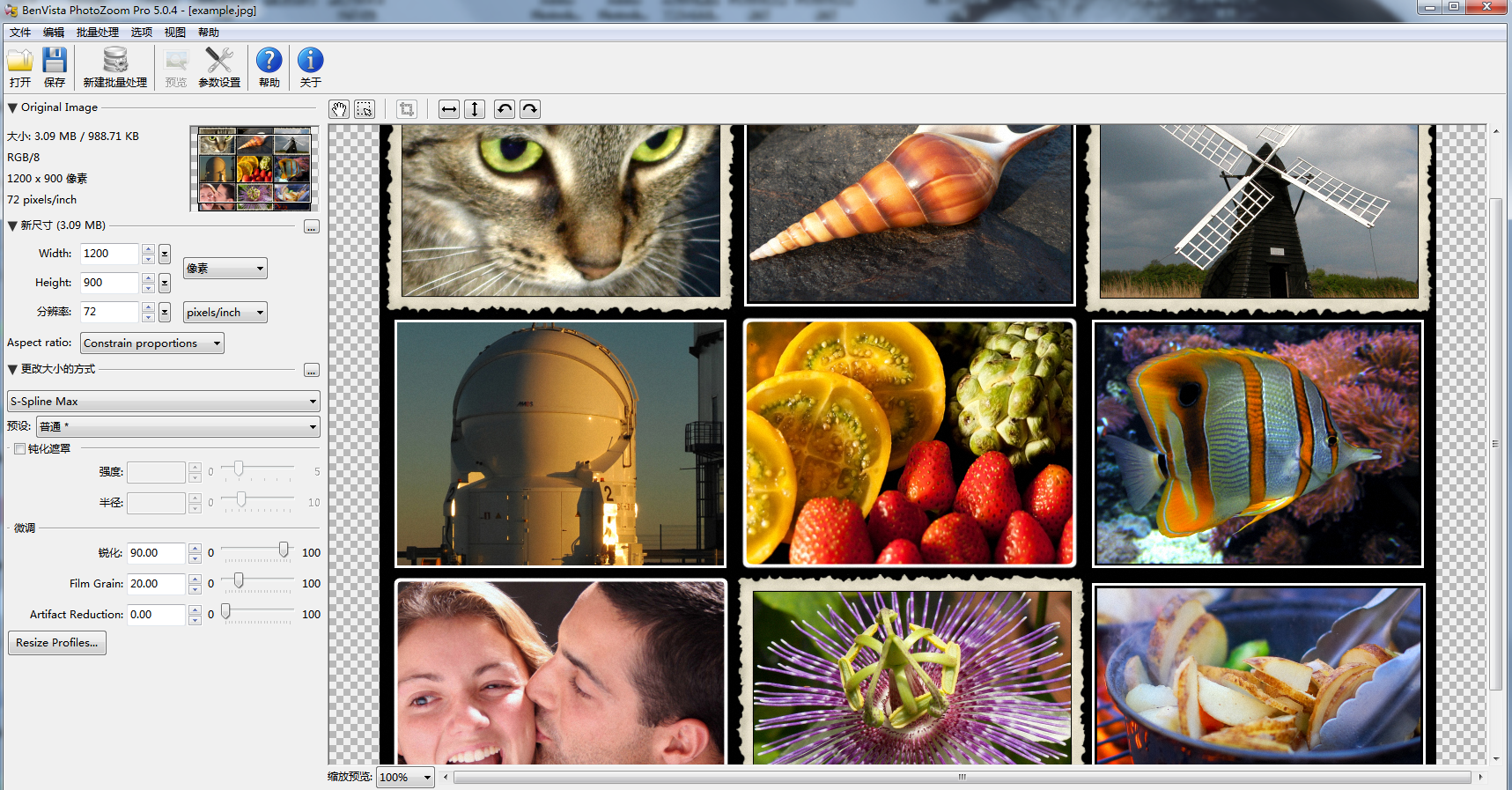Image resolution: width=1512 pixels, height=790 pixels.
Task: Open the 新尺寸 section options button
Action: coord(312,227)
